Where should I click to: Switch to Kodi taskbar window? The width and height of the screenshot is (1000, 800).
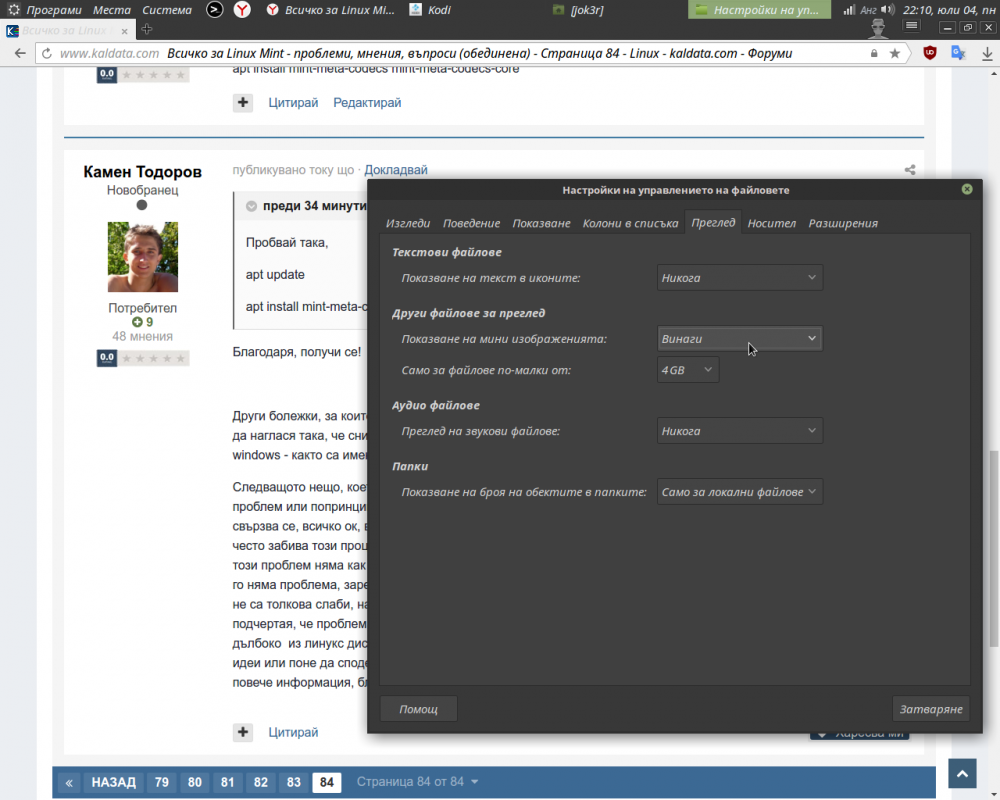430,10
